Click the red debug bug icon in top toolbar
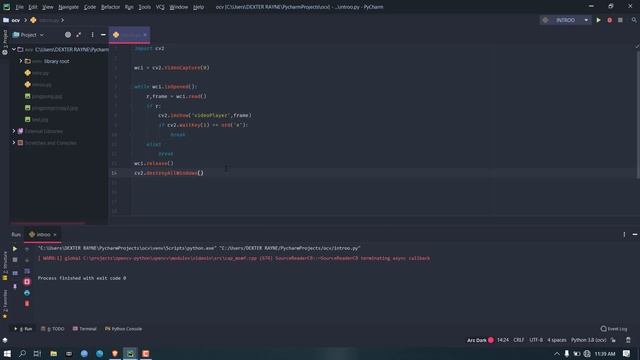 click(x=609, y=20)
